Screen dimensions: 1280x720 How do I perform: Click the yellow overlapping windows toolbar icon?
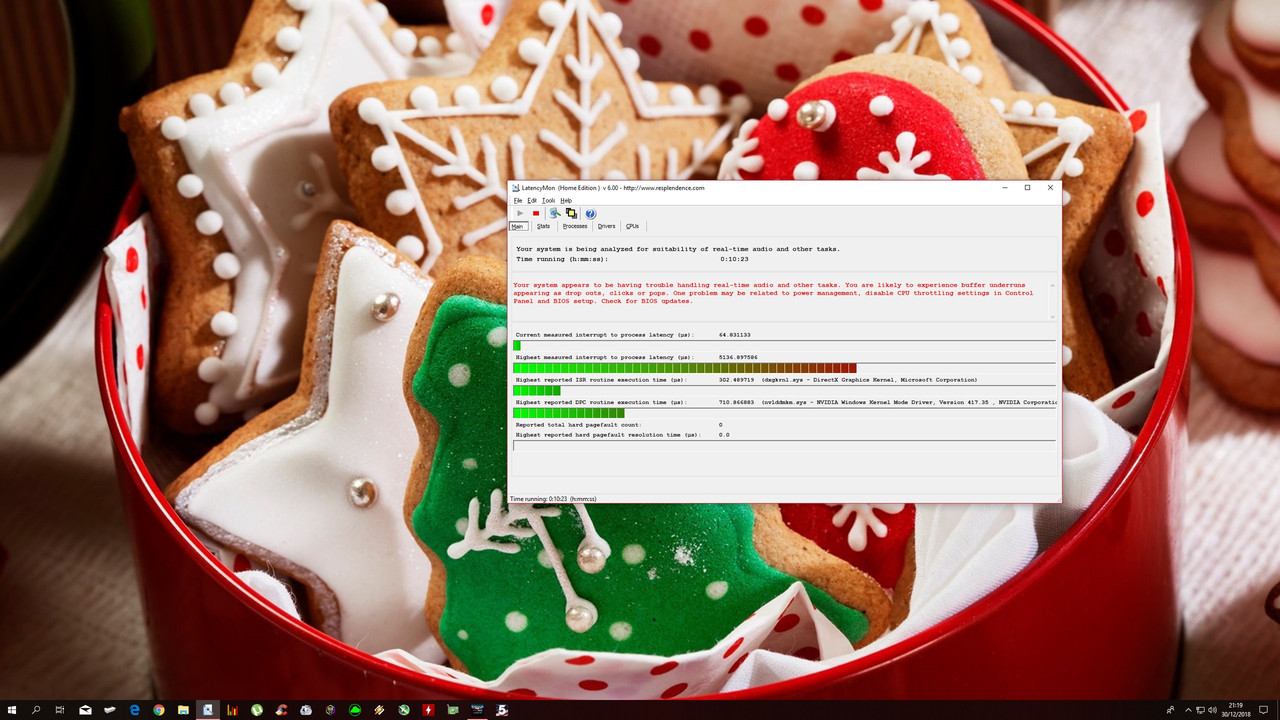[x=571, y=213]
